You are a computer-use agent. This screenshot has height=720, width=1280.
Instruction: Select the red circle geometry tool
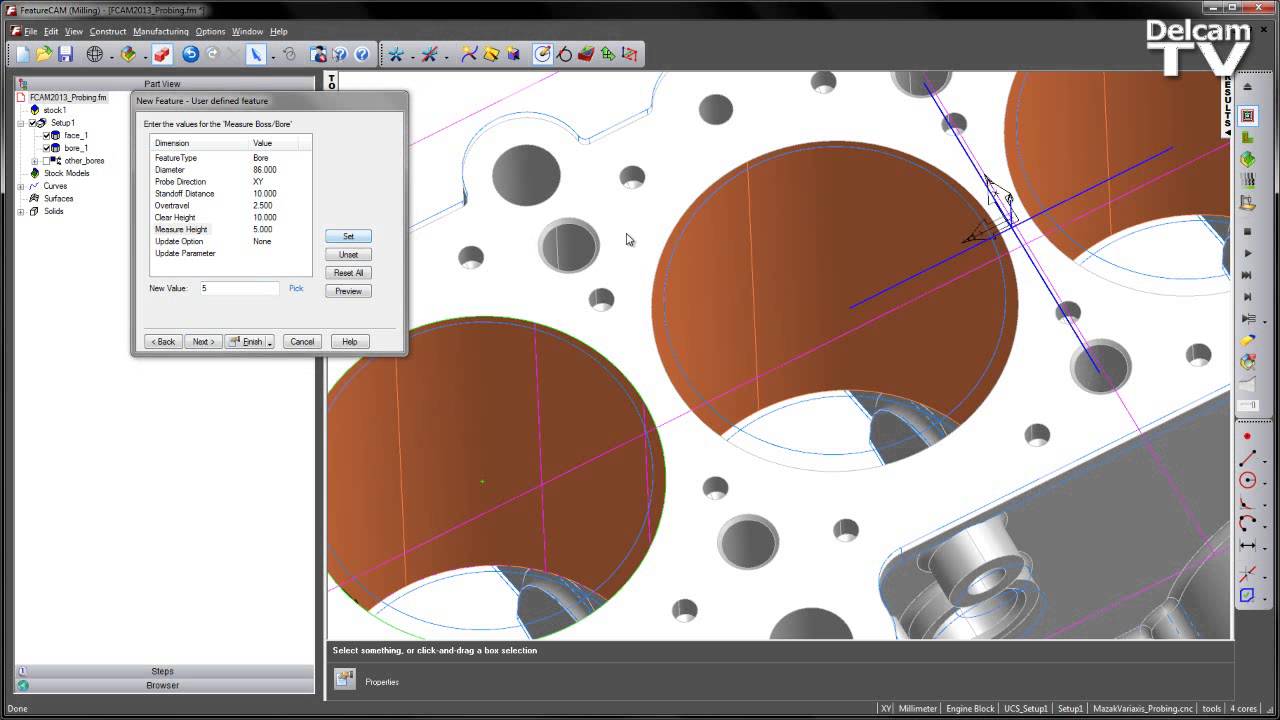click(1247, 481)
